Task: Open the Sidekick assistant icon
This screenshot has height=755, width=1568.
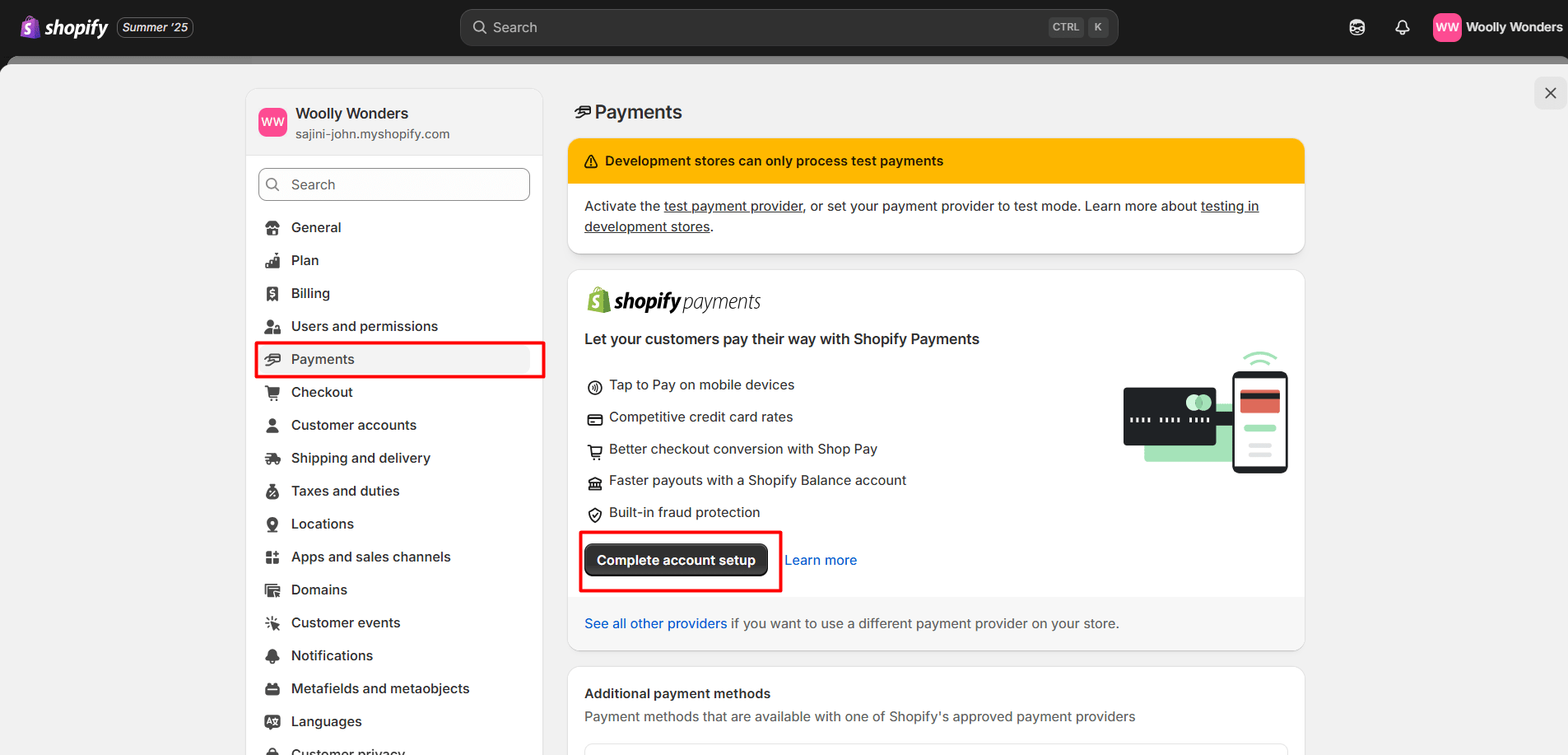Action: 1357,27
